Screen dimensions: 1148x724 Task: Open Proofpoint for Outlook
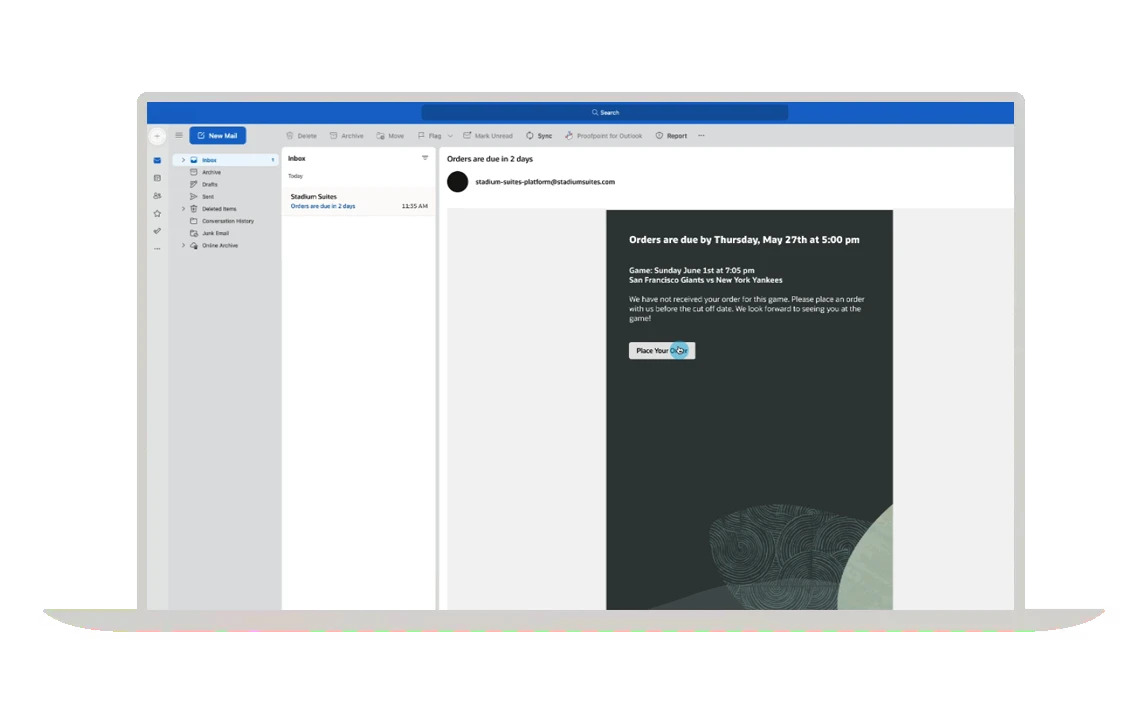[x=604, y=136]
